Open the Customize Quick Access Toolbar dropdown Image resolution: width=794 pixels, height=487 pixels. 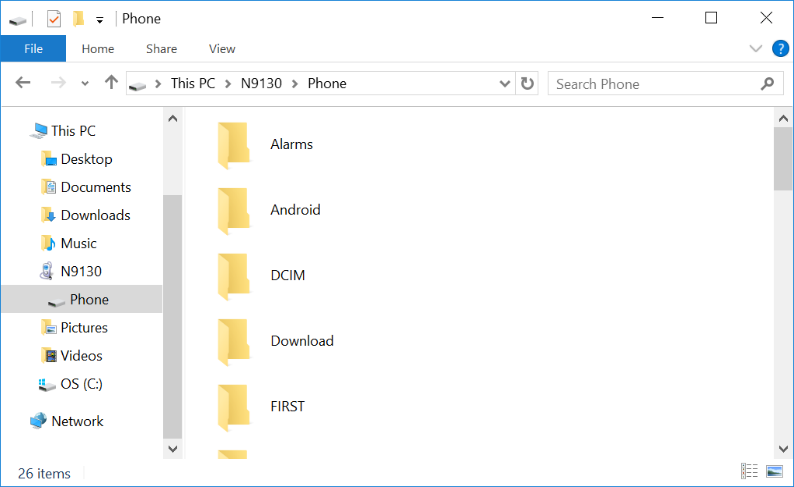point(100,20)
